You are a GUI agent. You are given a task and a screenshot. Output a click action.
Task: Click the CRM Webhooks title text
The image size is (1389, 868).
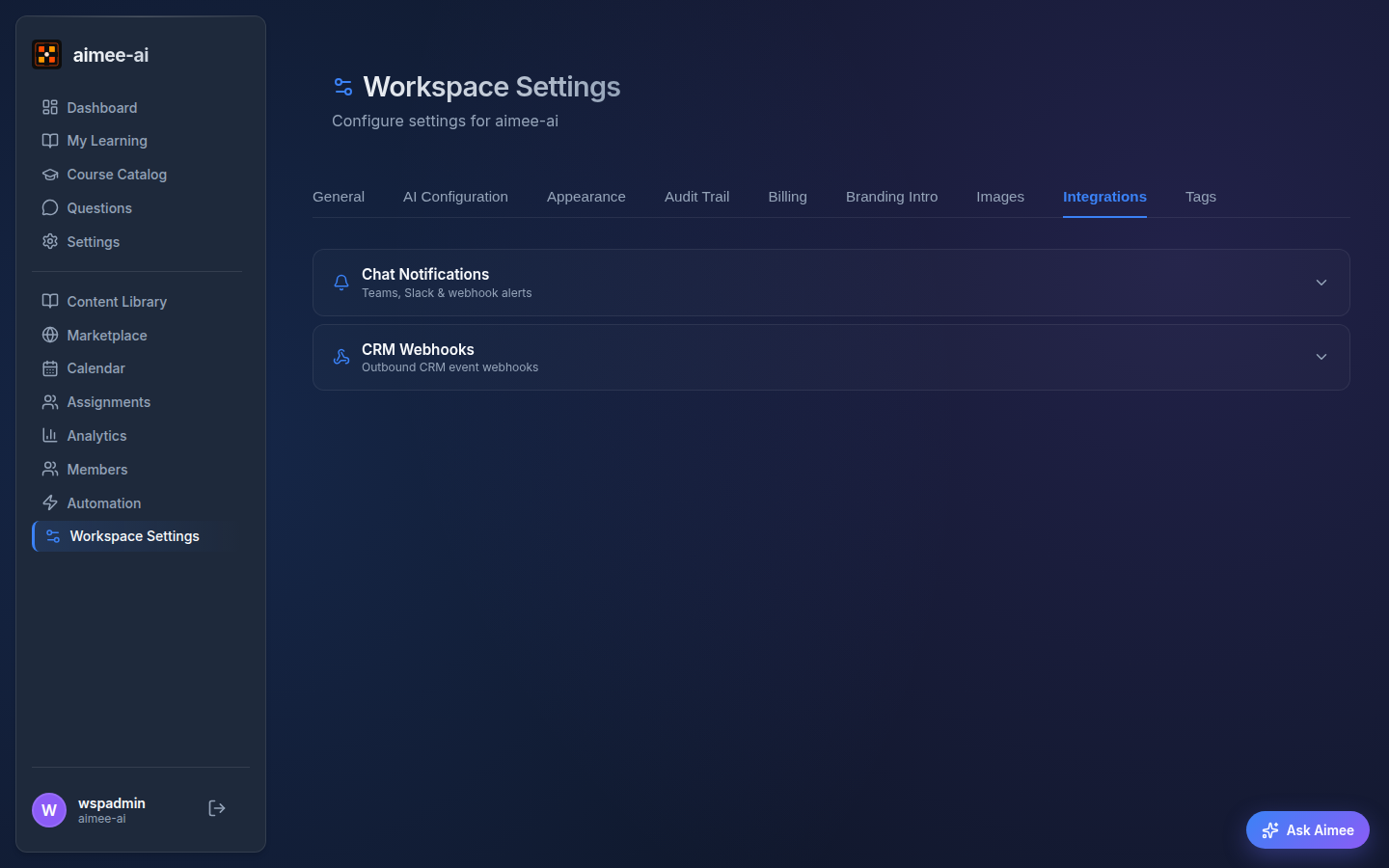pos(418,349)
